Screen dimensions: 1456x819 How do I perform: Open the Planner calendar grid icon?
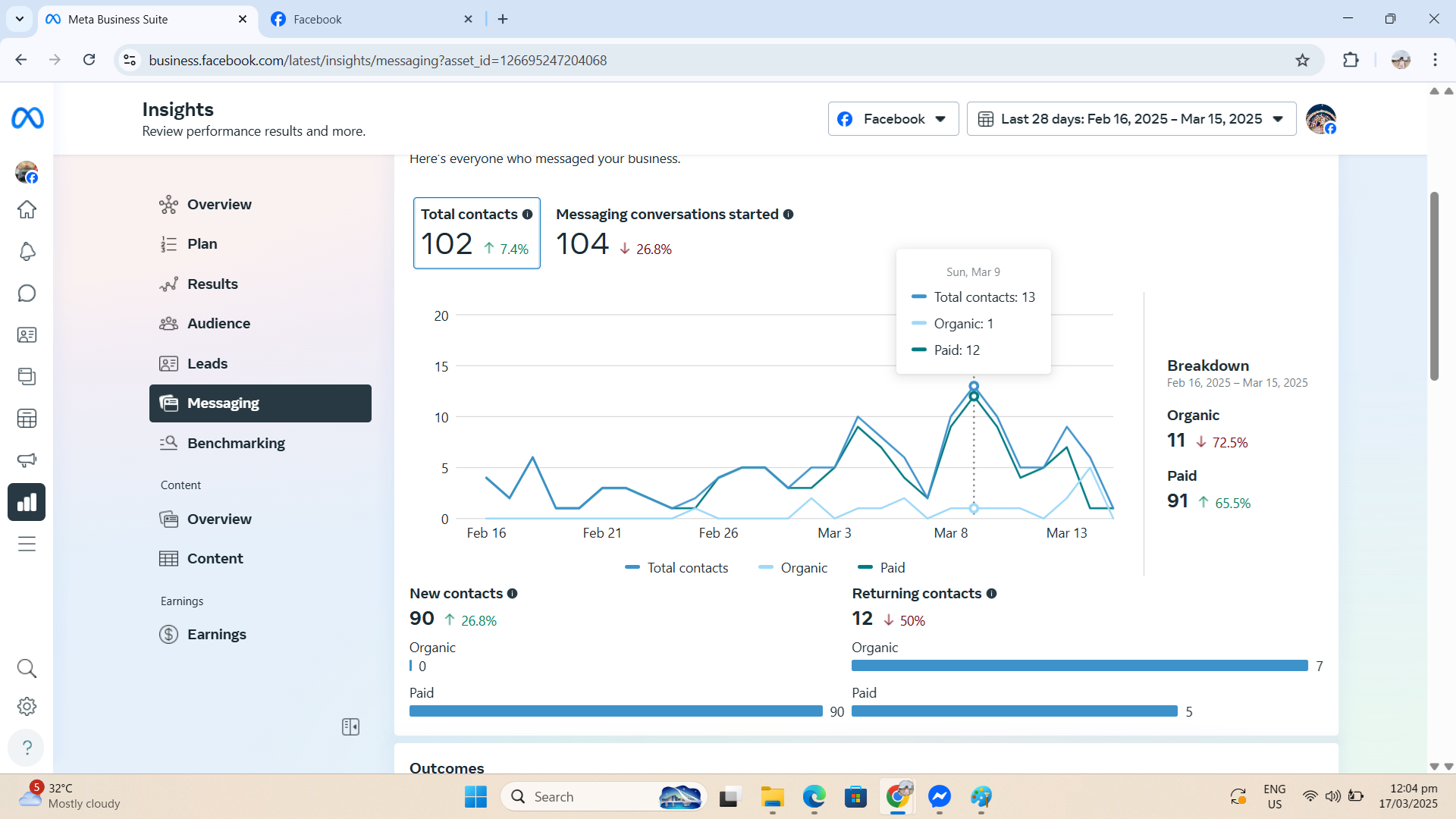pyautogui.click(x=27, y=419)
